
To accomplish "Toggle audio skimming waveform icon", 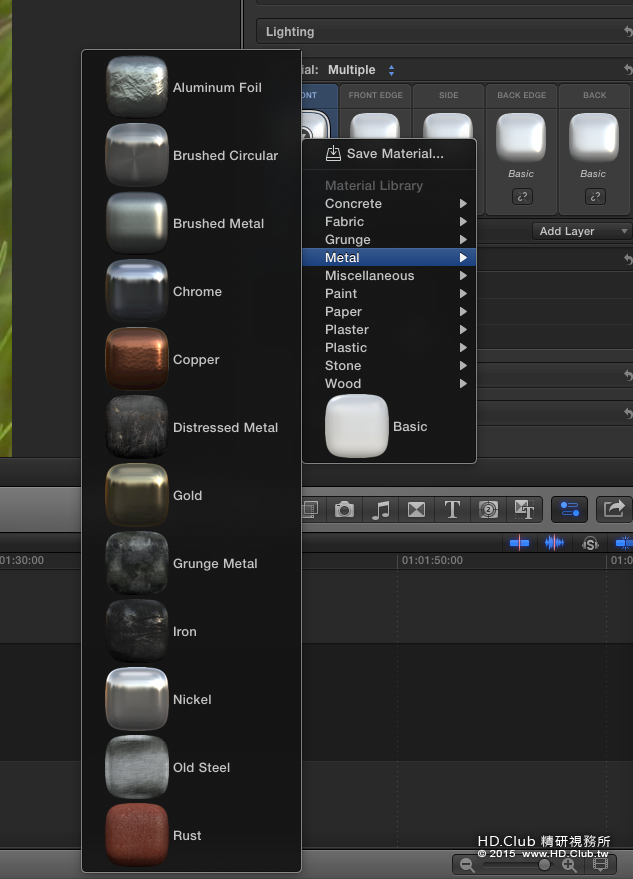I will (554, 543).
